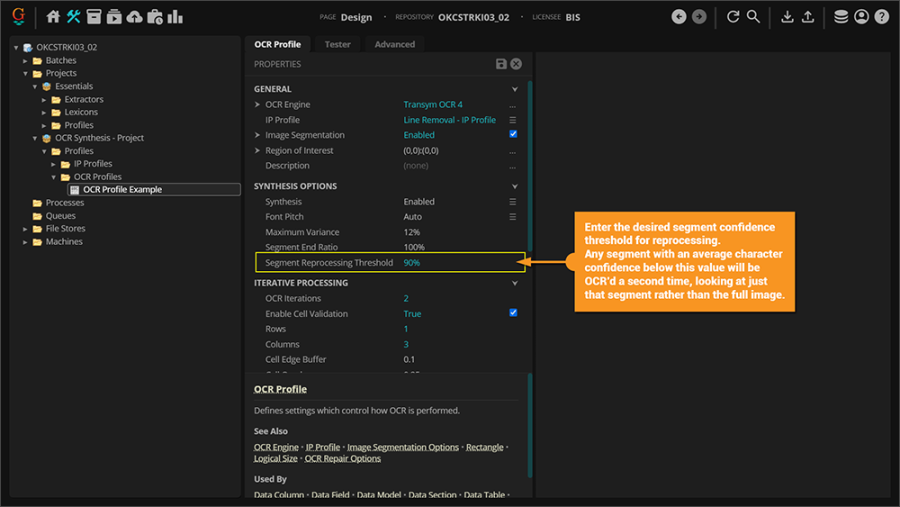Expand the OCR Engine property arrow
This screenshot has height=507, width=900.
tap(257, 105)
